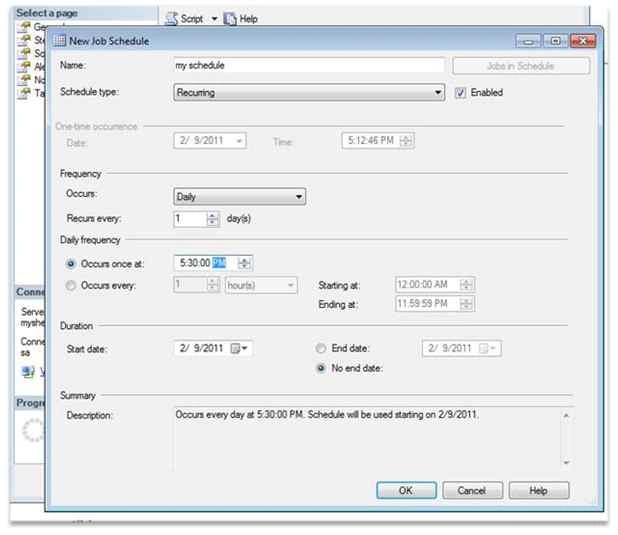
Task: Click the Description scrollbar up arrow
Action: pyautogui.click(x=566, y=415)
